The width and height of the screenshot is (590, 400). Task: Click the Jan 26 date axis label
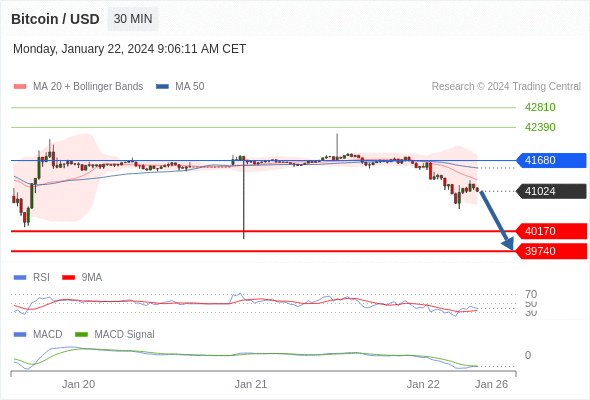[491, 385]
